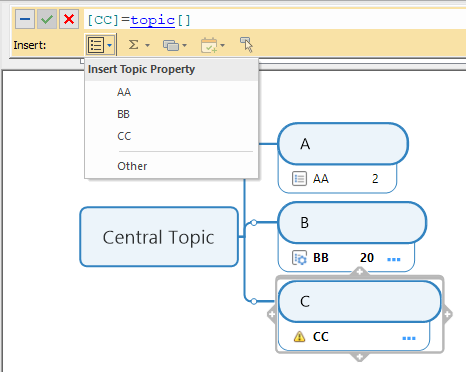466x372 pixels.
Task: Add subtopic right of C plus handle
Action: tap(447, 314)
